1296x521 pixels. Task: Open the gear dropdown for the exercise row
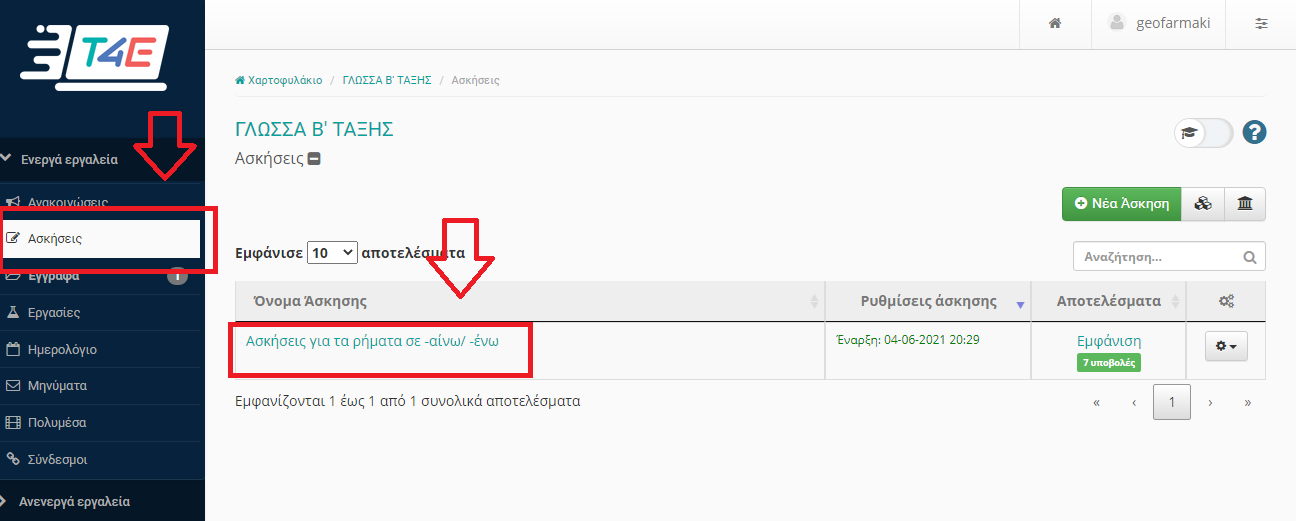coord(1225,346)
